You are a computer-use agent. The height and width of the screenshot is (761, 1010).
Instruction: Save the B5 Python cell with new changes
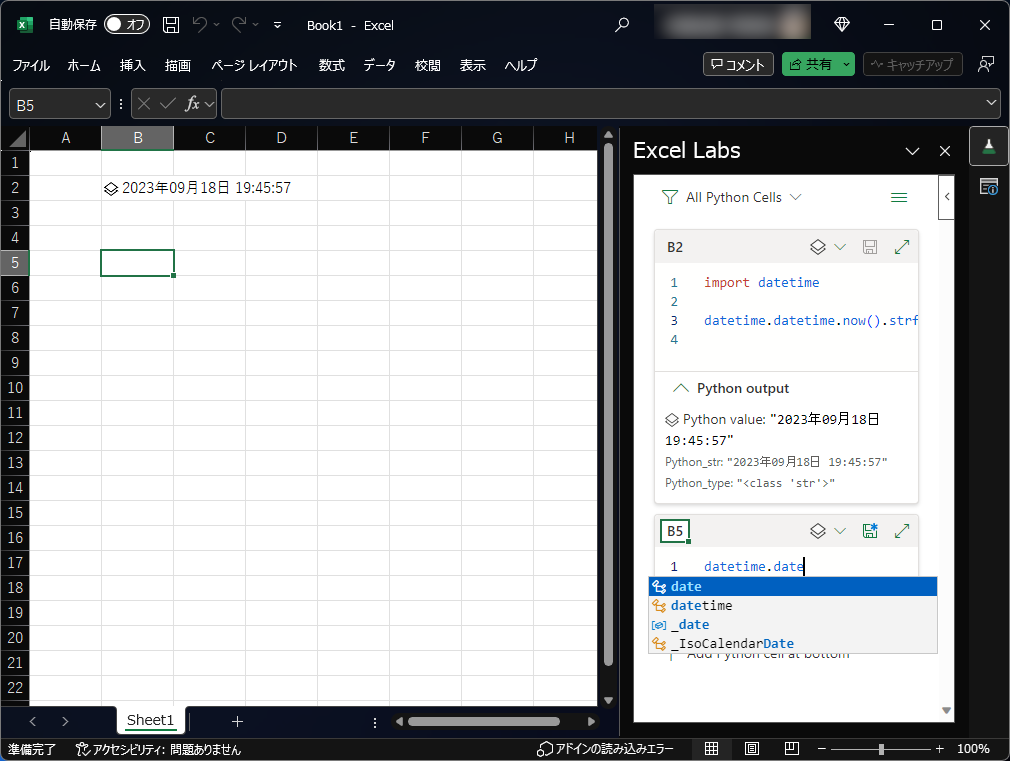[x=869, y=531]
